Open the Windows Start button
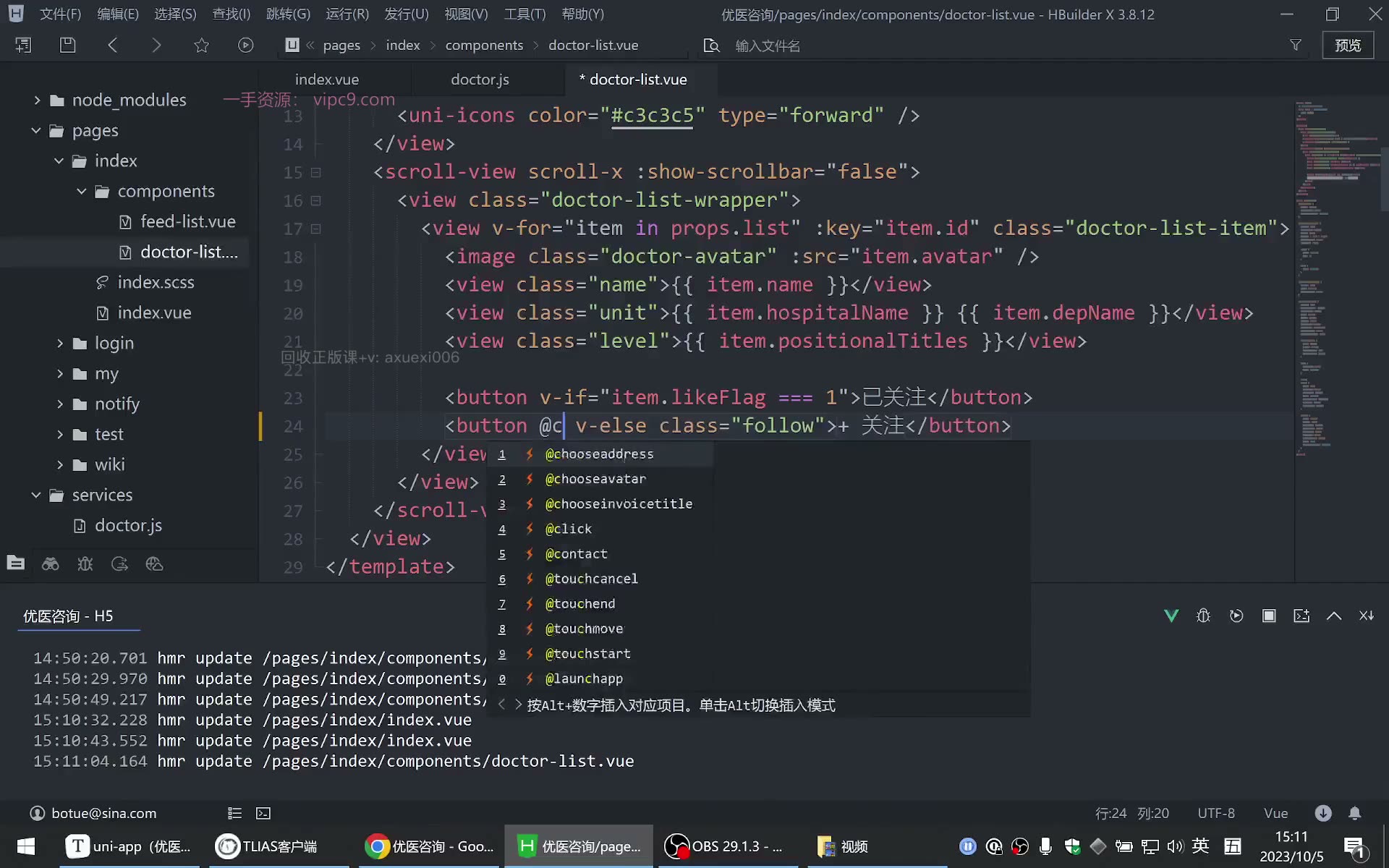Screen dimensions: 1389x868 [x=26, y=846]
